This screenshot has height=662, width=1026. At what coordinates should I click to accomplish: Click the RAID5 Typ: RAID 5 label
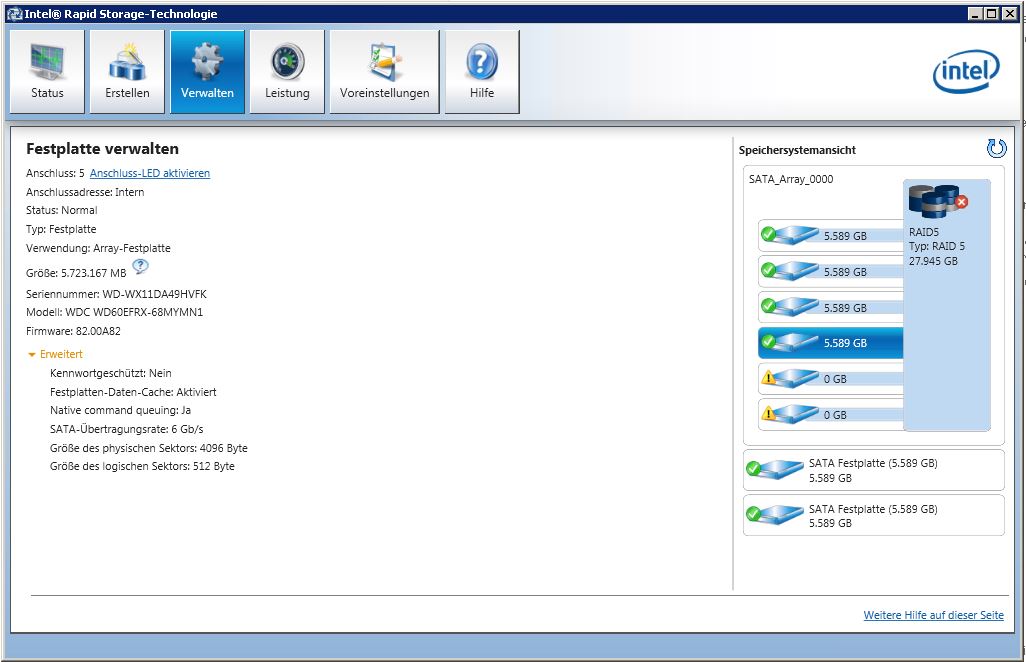(936, 239)
